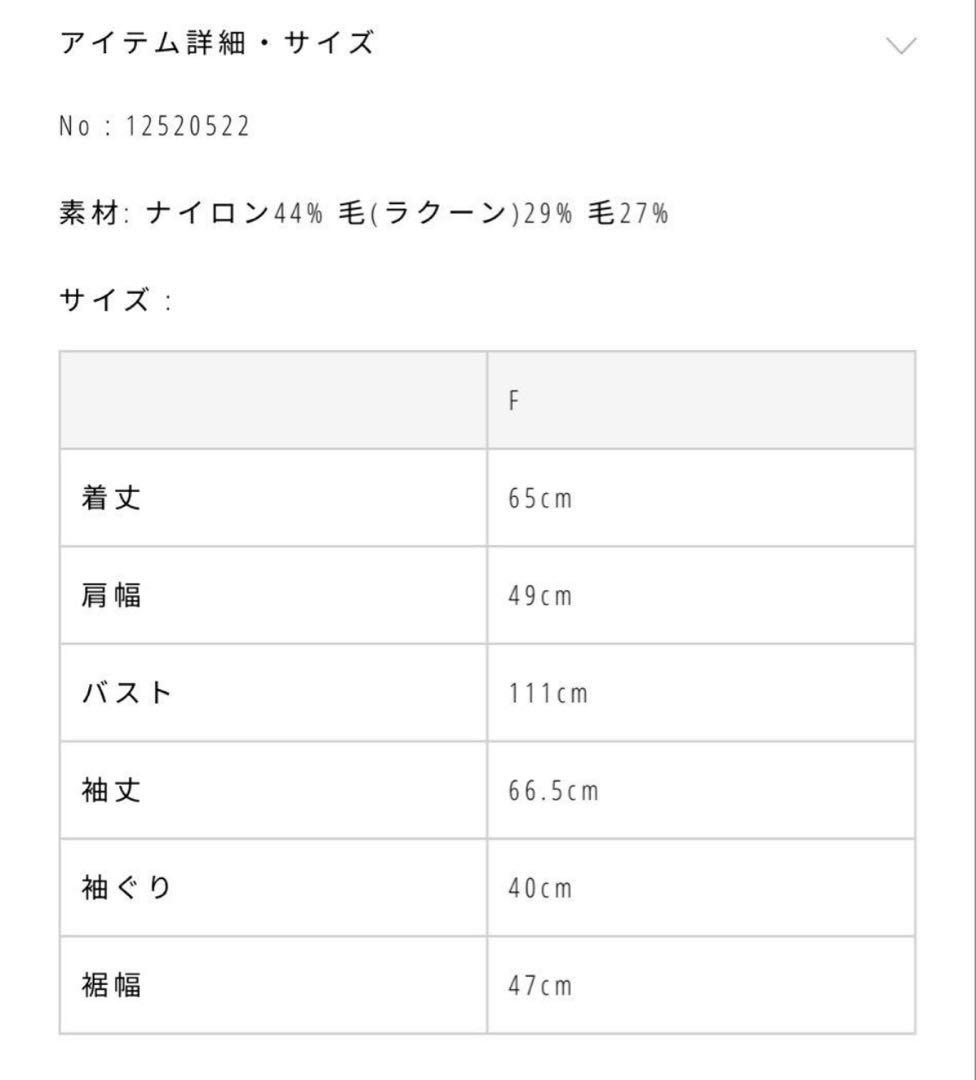
Task: Click the ナイロン44% material text
Action: 234,213
